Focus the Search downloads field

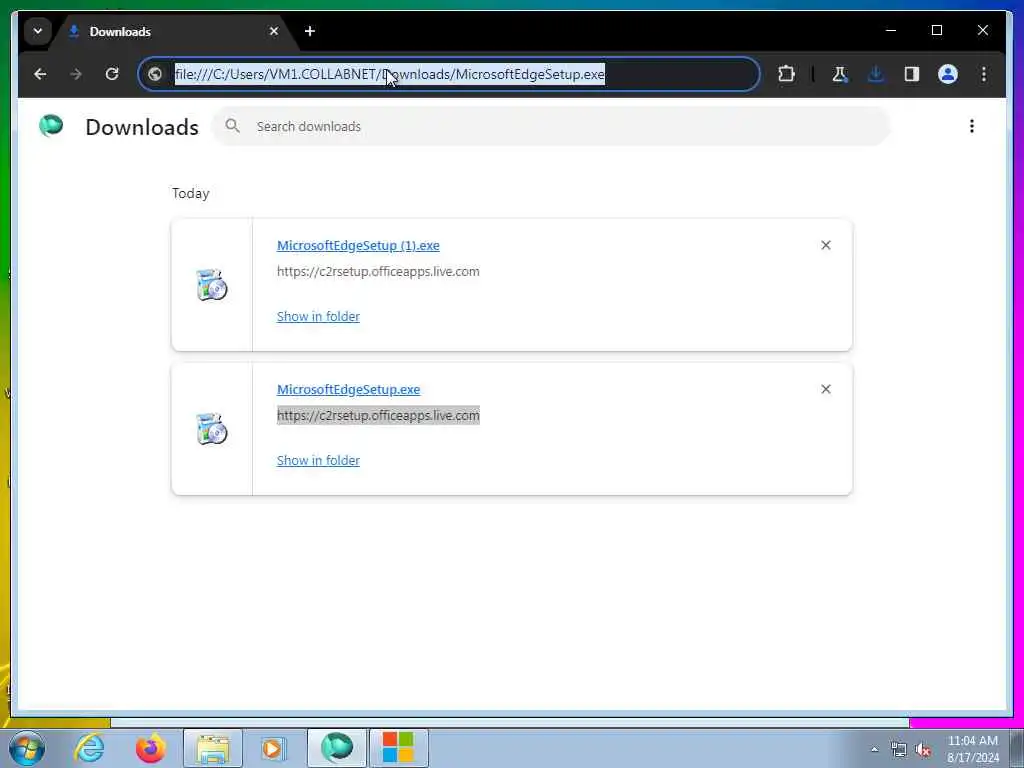pos(552,126)
